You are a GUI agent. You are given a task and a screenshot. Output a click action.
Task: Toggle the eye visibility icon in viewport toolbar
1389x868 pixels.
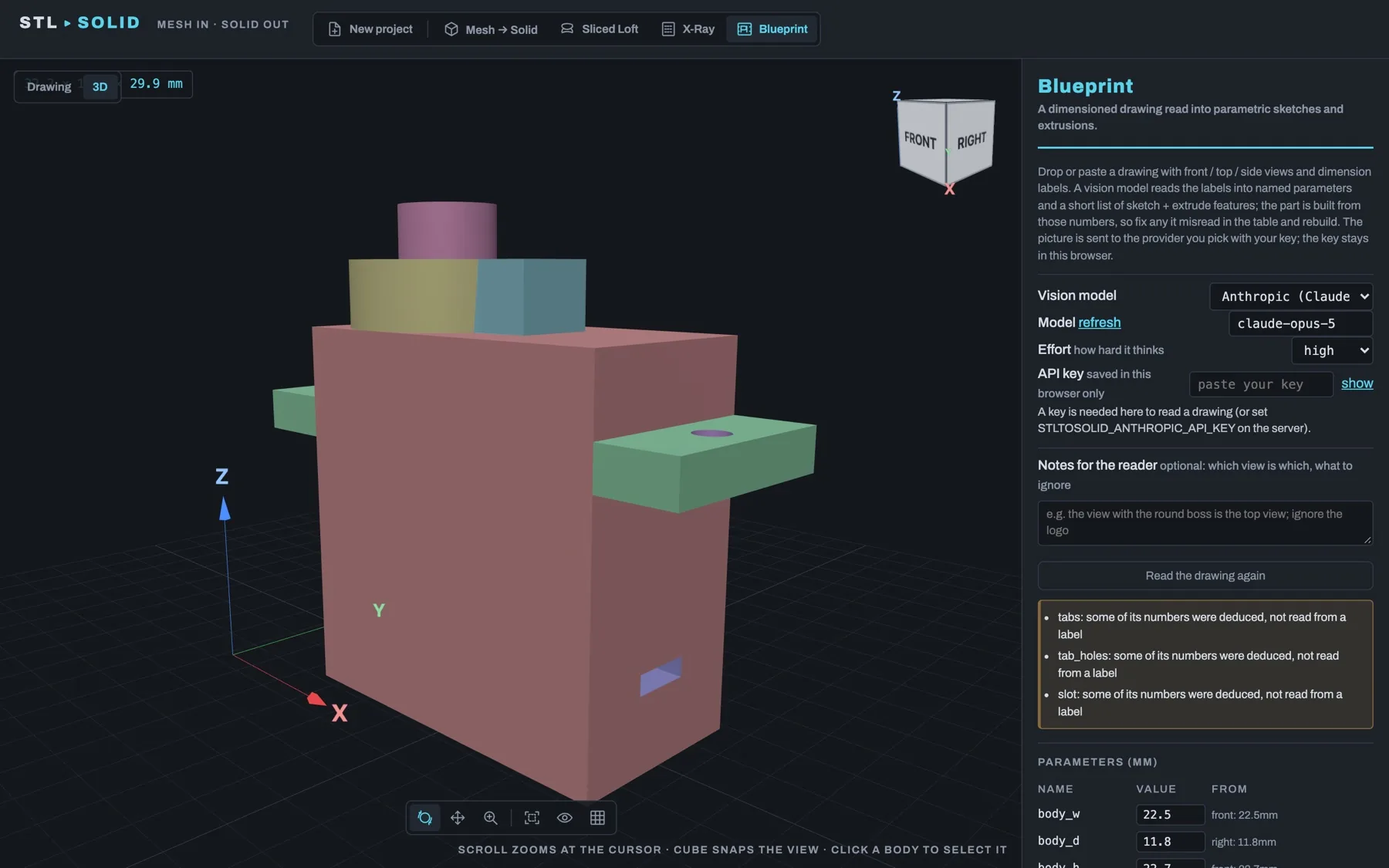pyautogui.click(x=565, y=818)
